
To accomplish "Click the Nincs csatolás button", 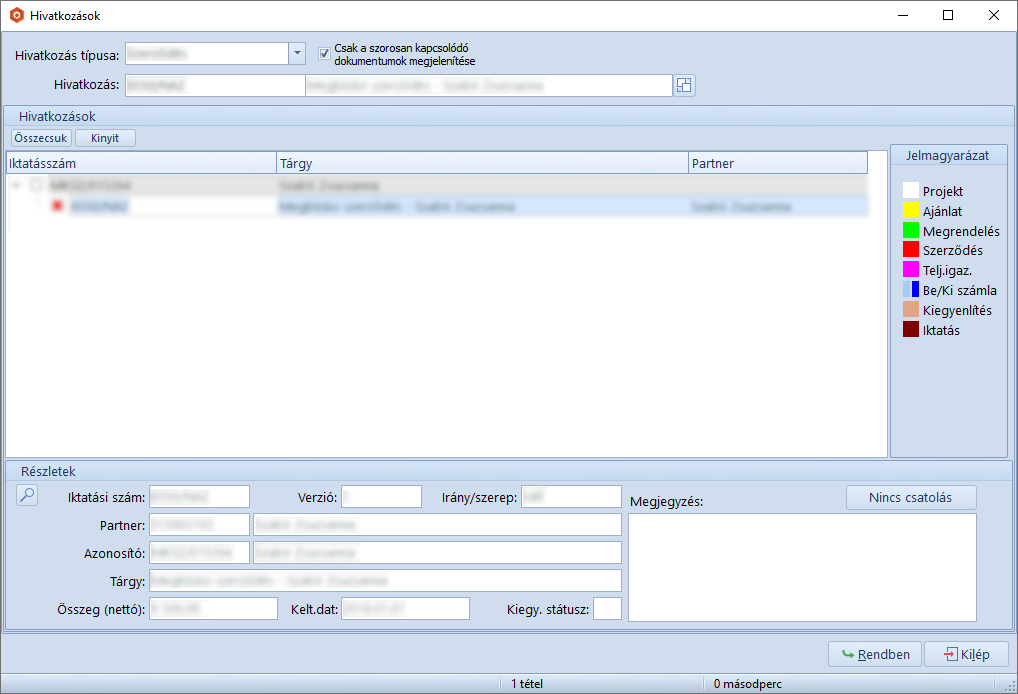I will pos(910,497).
